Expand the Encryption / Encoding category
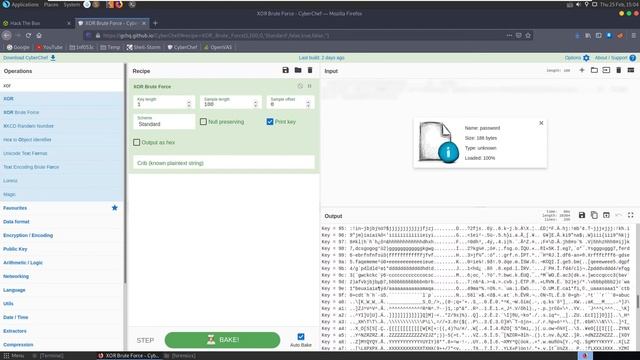640x360 pixels. click(x=61, y=236)
